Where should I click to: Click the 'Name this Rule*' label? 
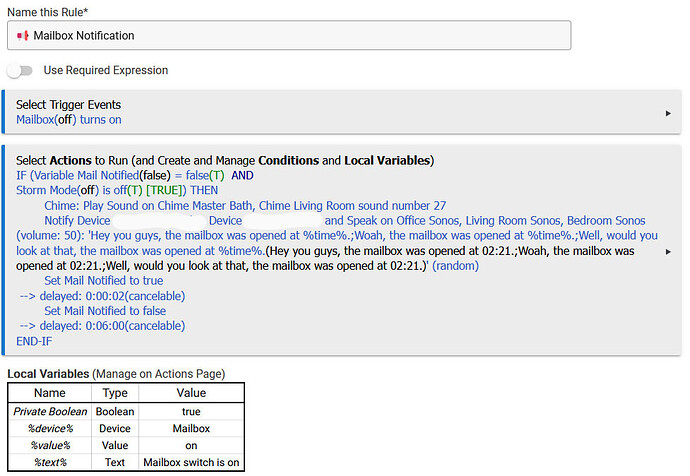click(x=48, y=12)
